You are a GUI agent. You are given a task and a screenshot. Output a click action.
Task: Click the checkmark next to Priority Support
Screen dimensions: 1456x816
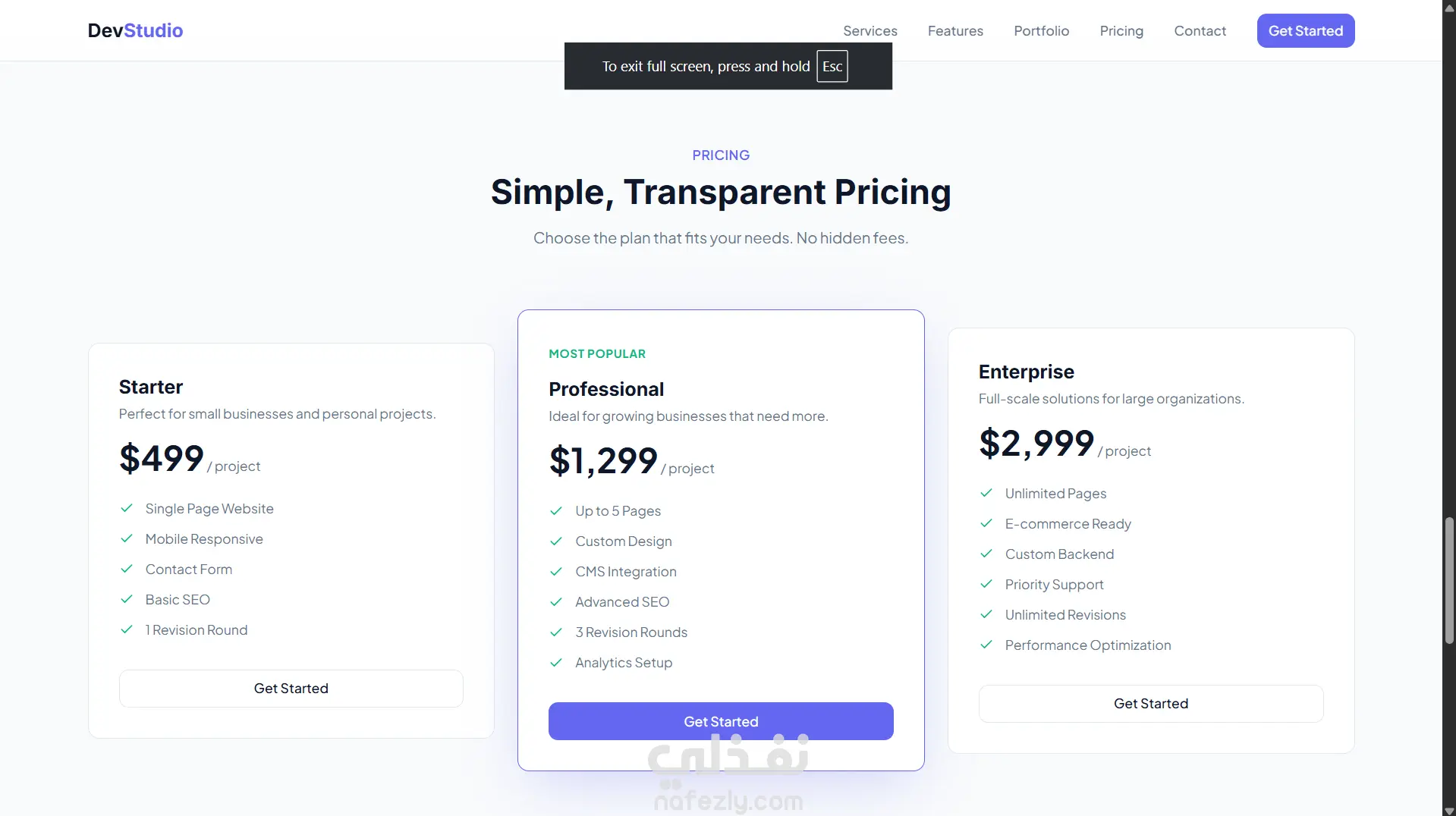coord(986,584)
